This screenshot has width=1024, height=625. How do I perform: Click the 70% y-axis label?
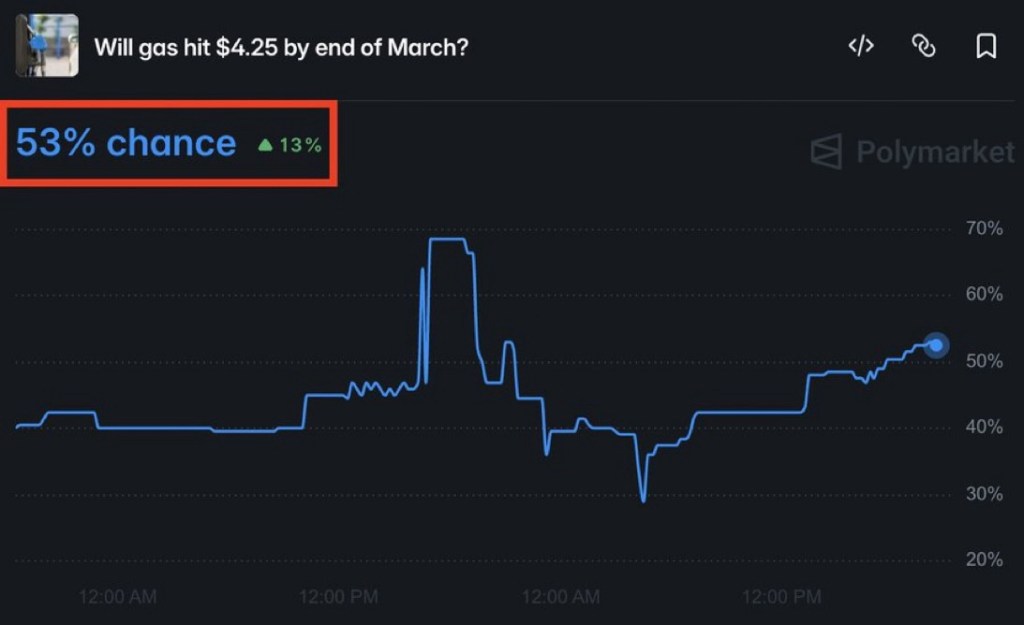pyautogui.click(x=984, y=228)
